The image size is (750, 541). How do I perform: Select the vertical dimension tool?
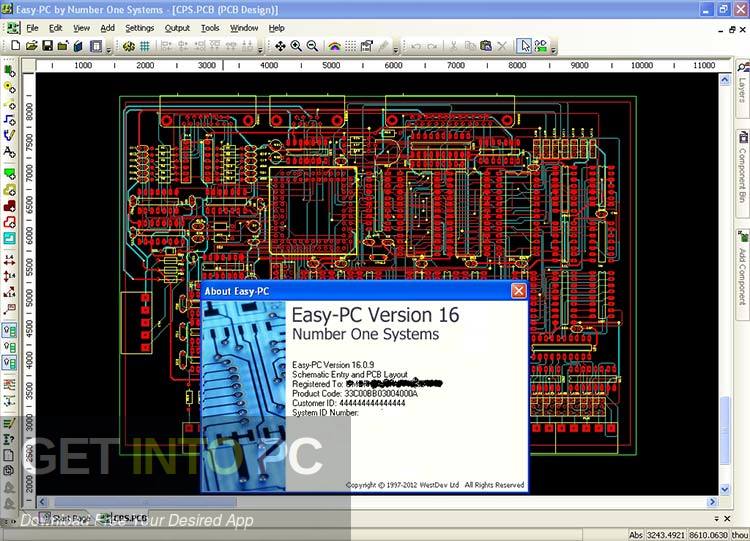(x=10, y=276)
